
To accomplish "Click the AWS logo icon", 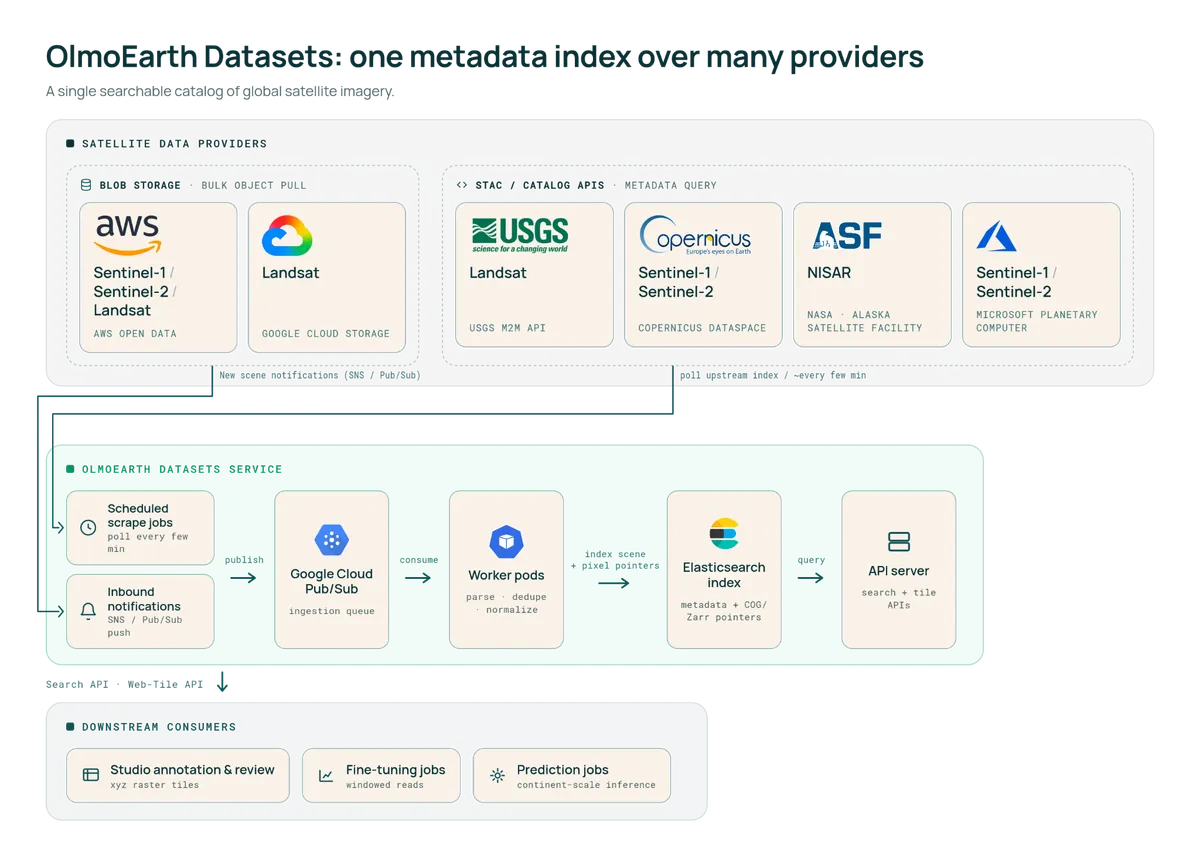I will point(128,235).
